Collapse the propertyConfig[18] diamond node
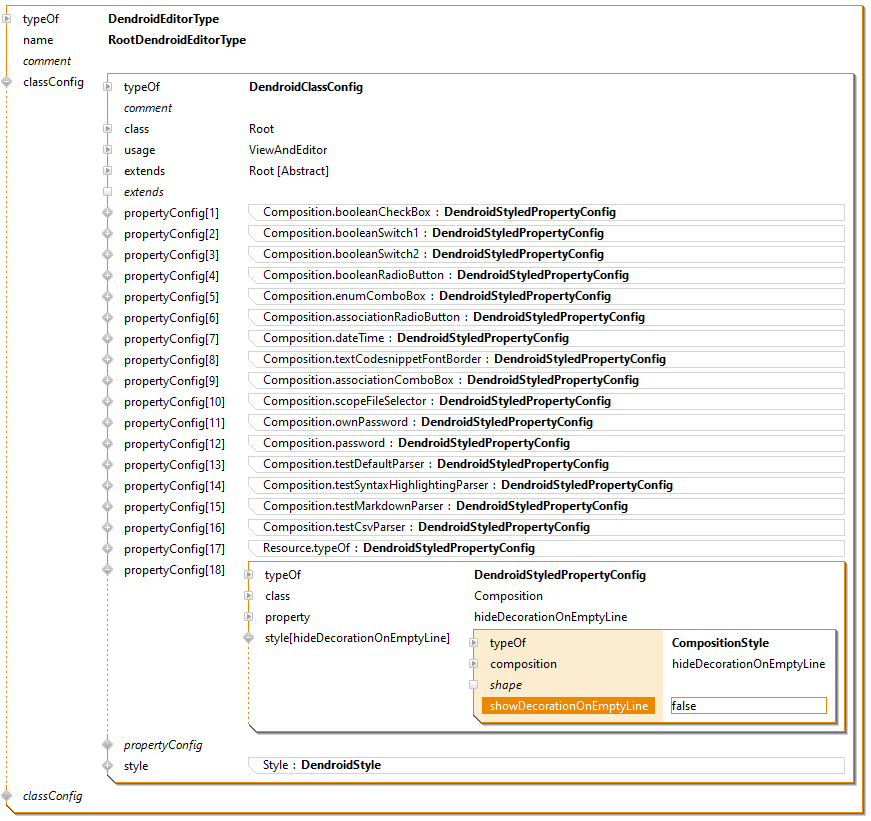This screenshot has width=871, height=821. (106, 569)
